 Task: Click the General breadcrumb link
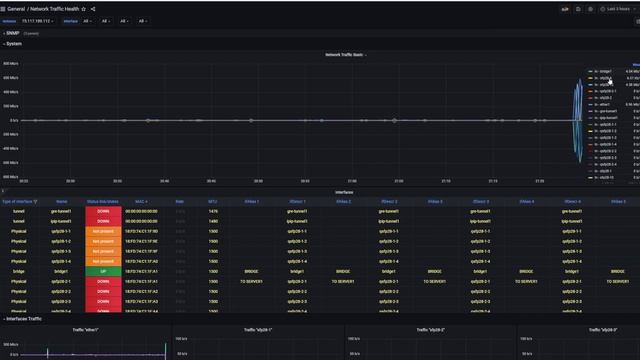click(16, 9)
